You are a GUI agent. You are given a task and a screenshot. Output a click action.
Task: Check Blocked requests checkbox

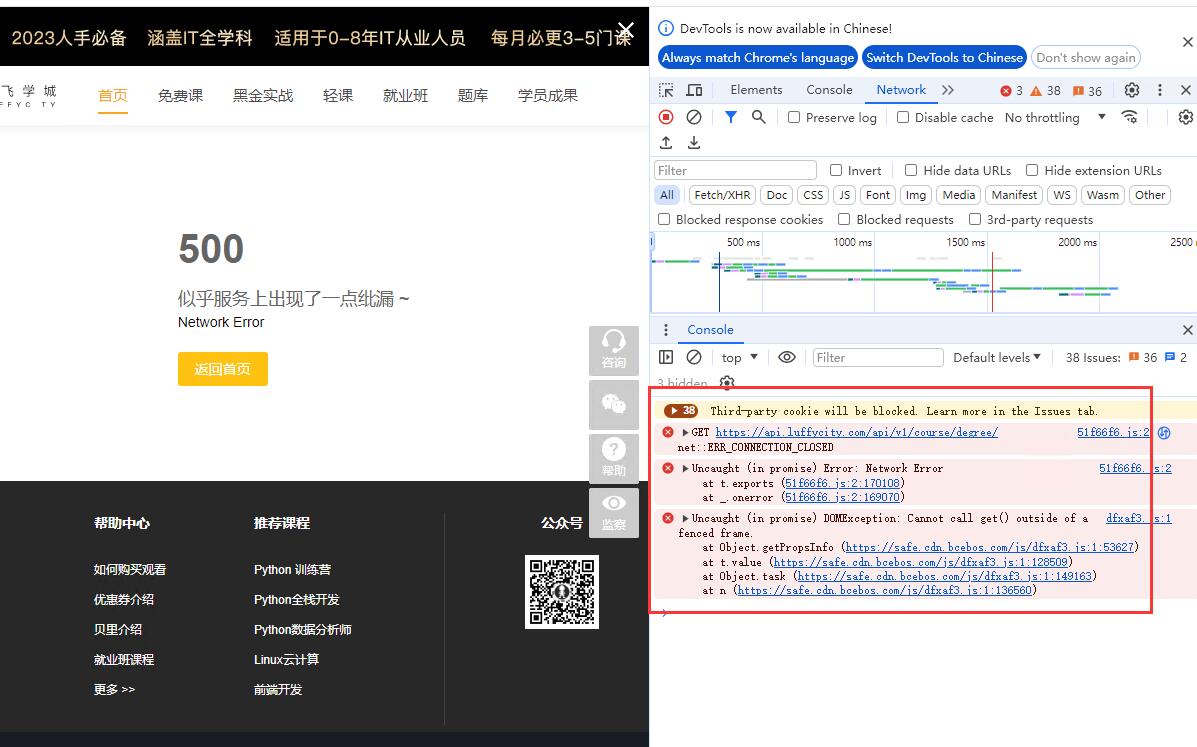pos(844,219)
